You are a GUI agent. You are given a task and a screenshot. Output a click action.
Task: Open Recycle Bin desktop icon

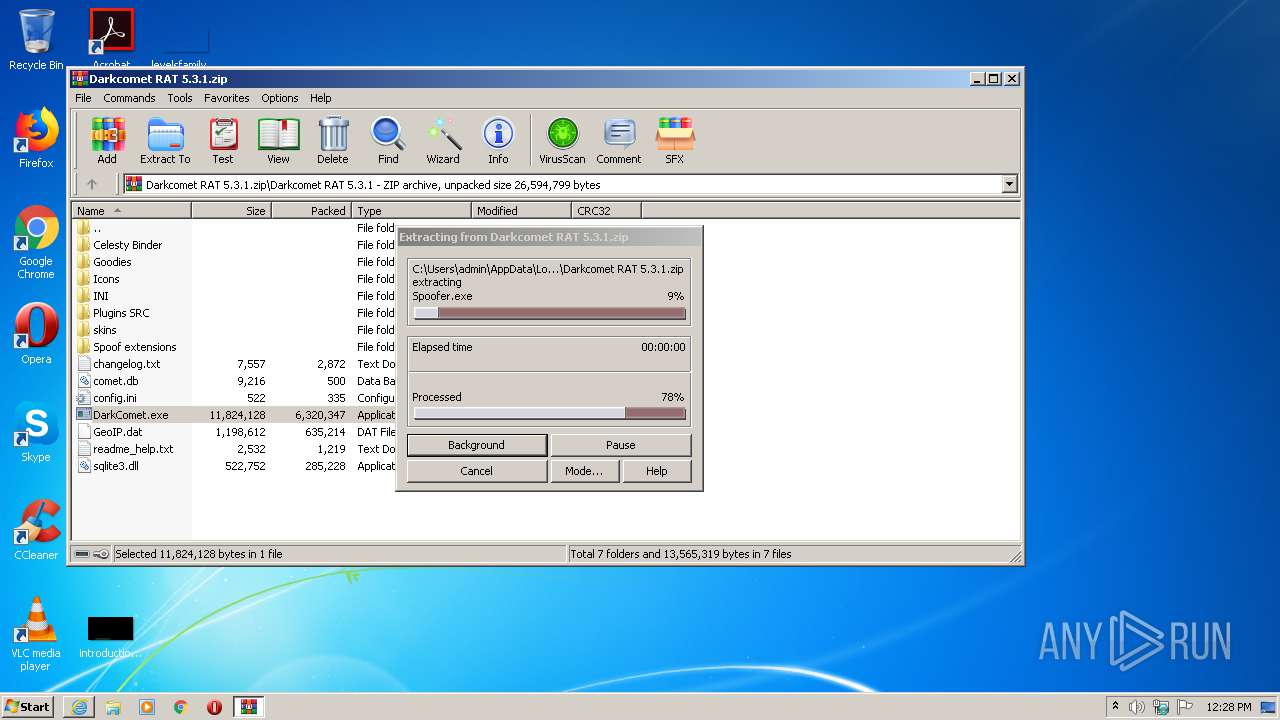(36, 40)
